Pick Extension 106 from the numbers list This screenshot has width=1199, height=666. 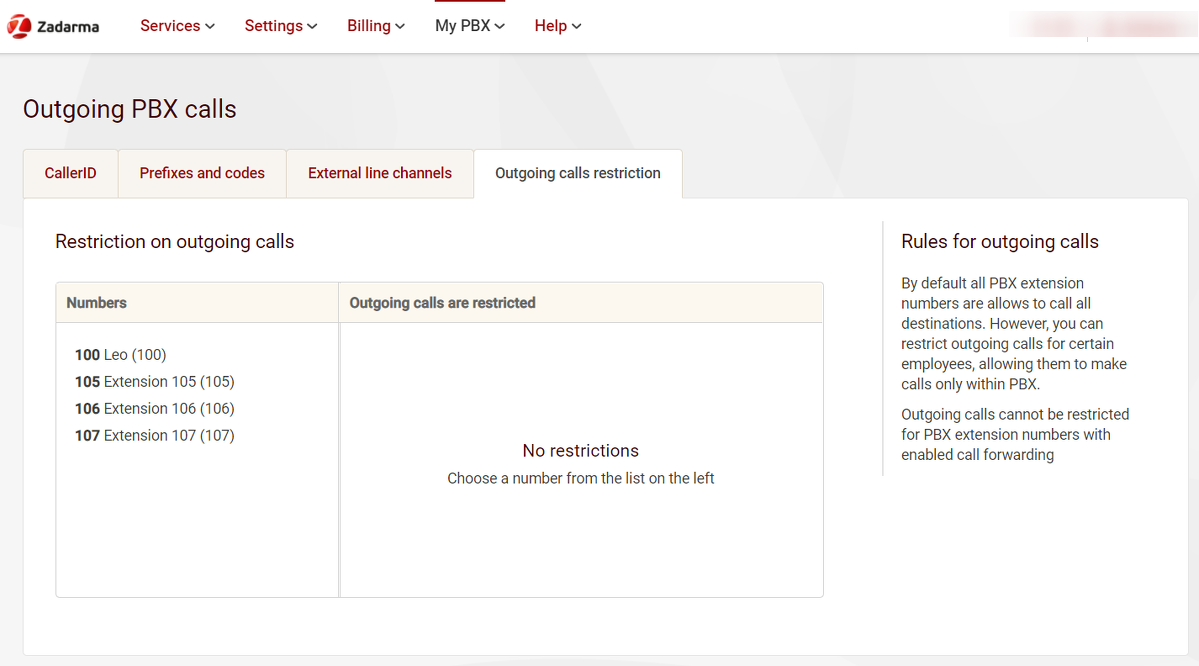154,409
